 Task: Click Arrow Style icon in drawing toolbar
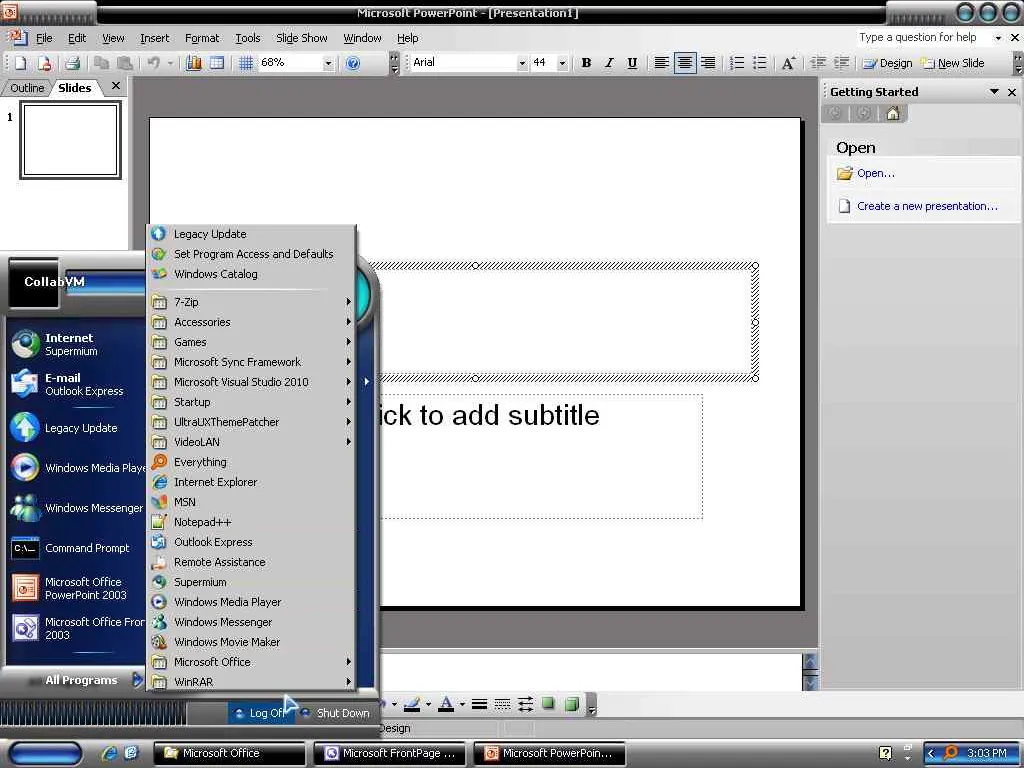pos(525,704)
